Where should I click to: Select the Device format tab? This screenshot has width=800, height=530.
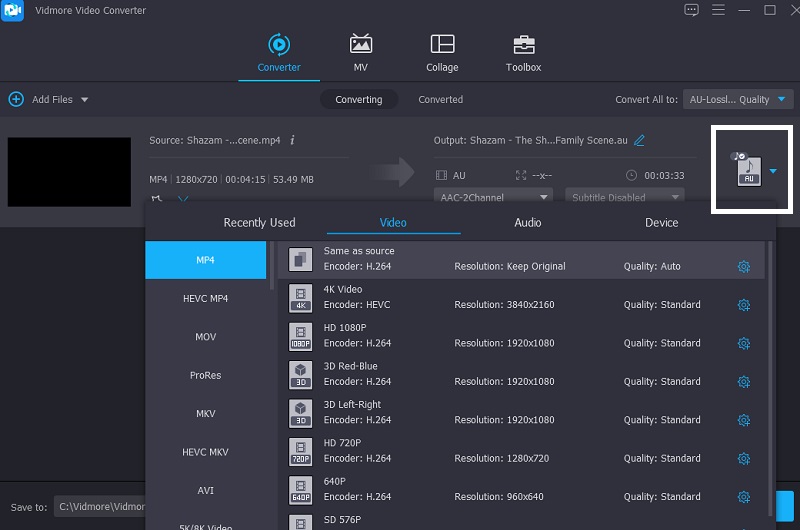tap(661, 223)
